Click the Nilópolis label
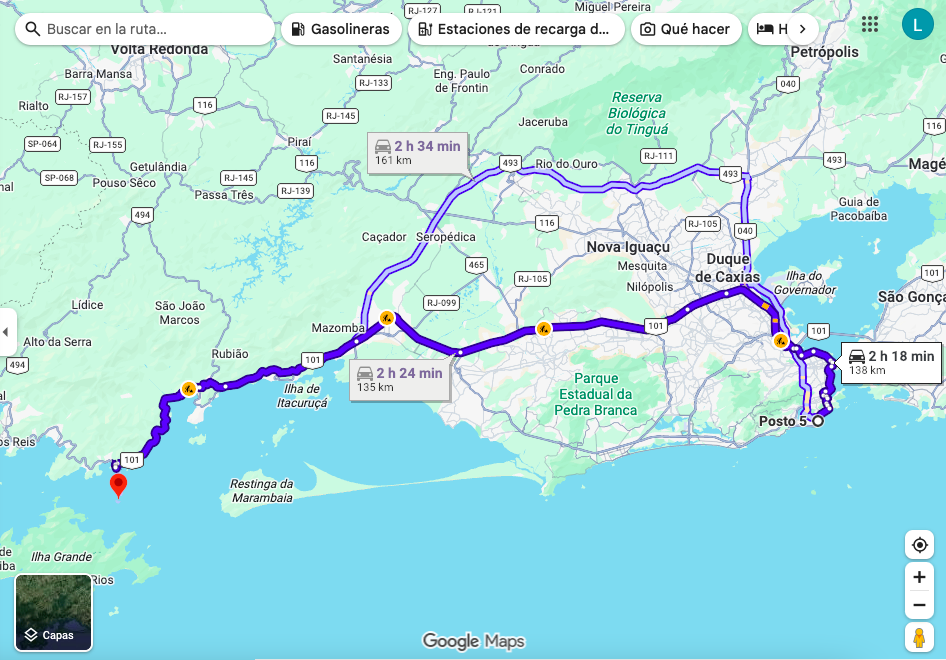Viewport: 946px width, 660px height. pos(649,287)
